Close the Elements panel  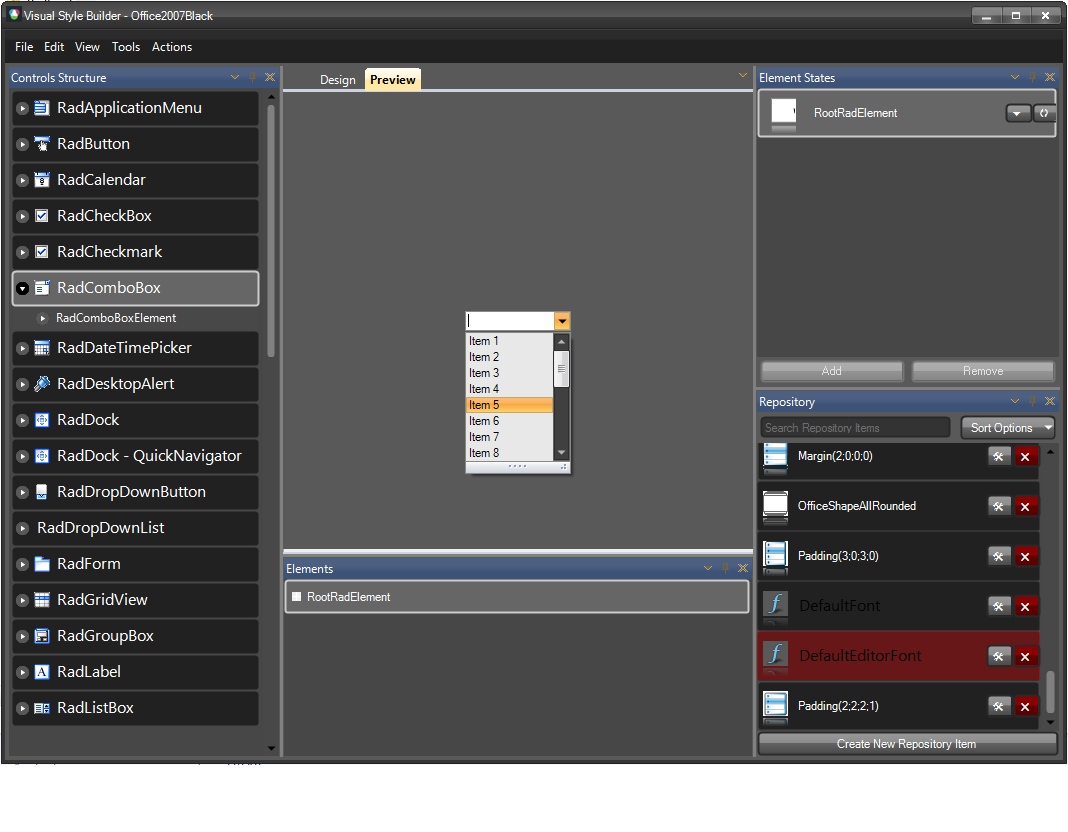[x=743, y=569]
